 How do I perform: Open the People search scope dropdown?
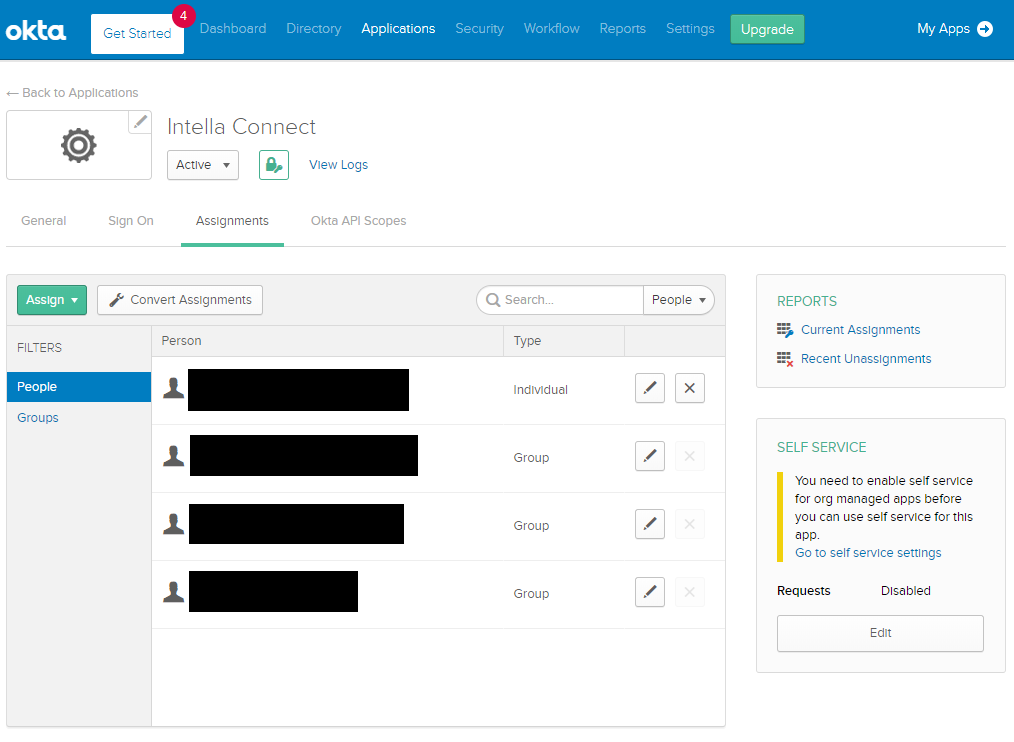[x=679, y=299]
